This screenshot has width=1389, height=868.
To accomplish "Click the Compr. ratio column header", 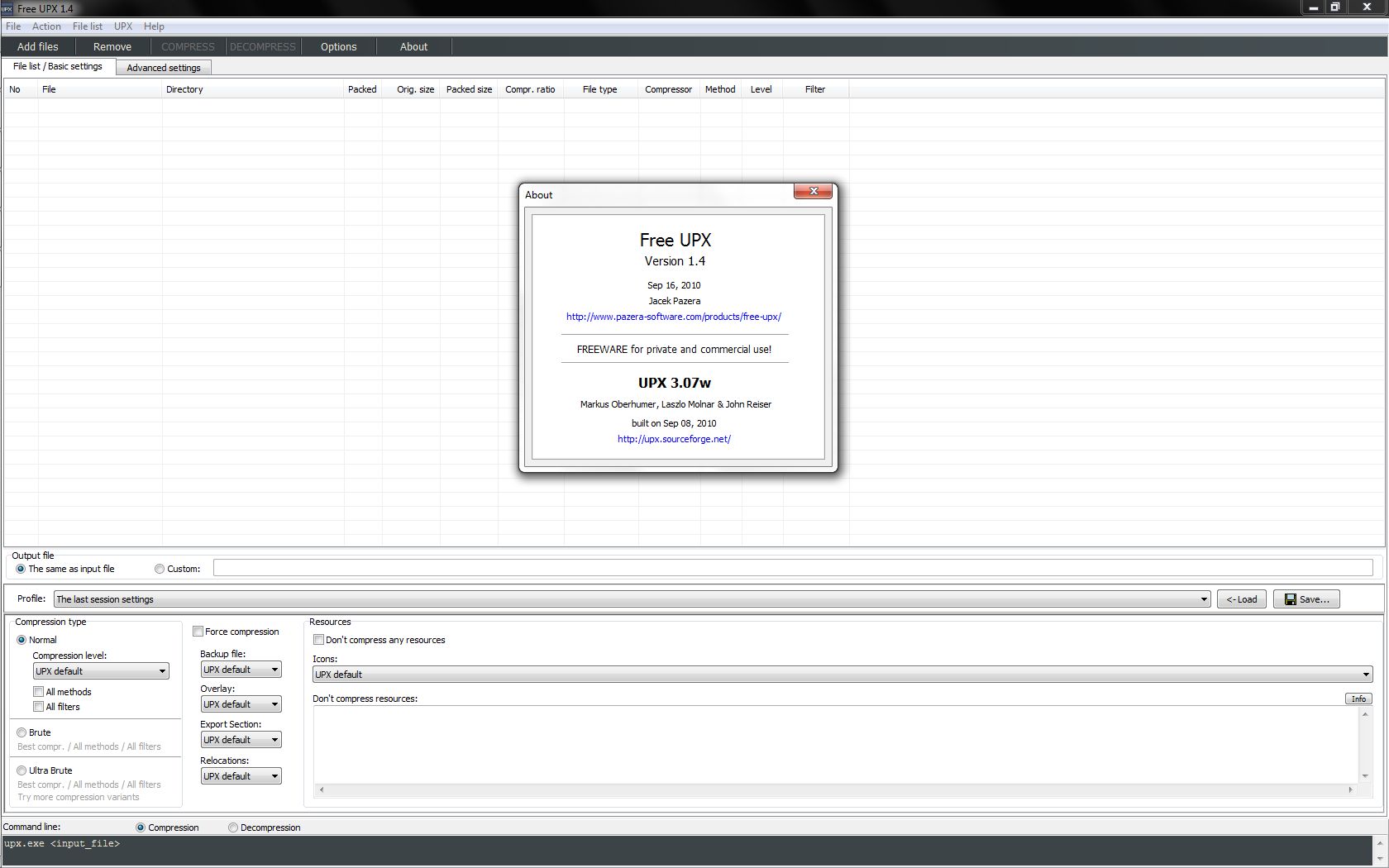I will click(530, 89).
